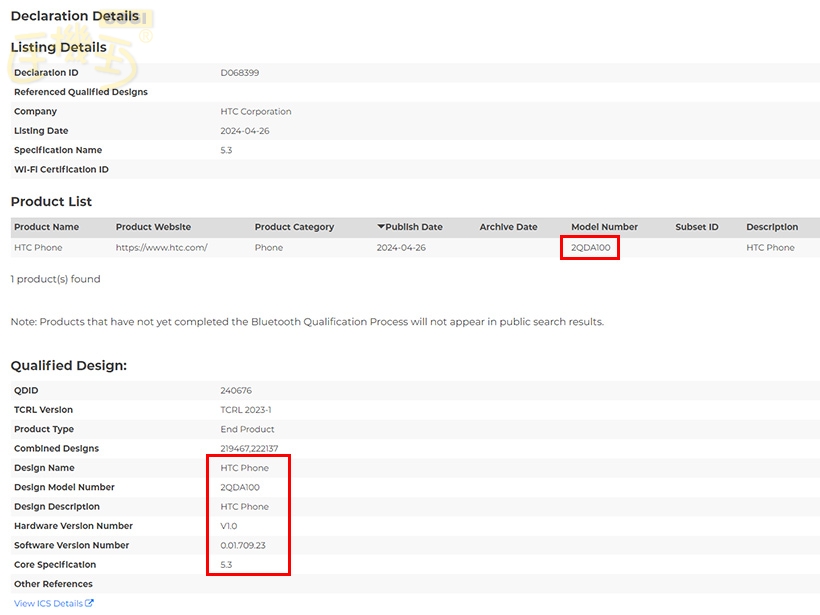Open the https://www.htc.com/ product website link

pos(161,247)
